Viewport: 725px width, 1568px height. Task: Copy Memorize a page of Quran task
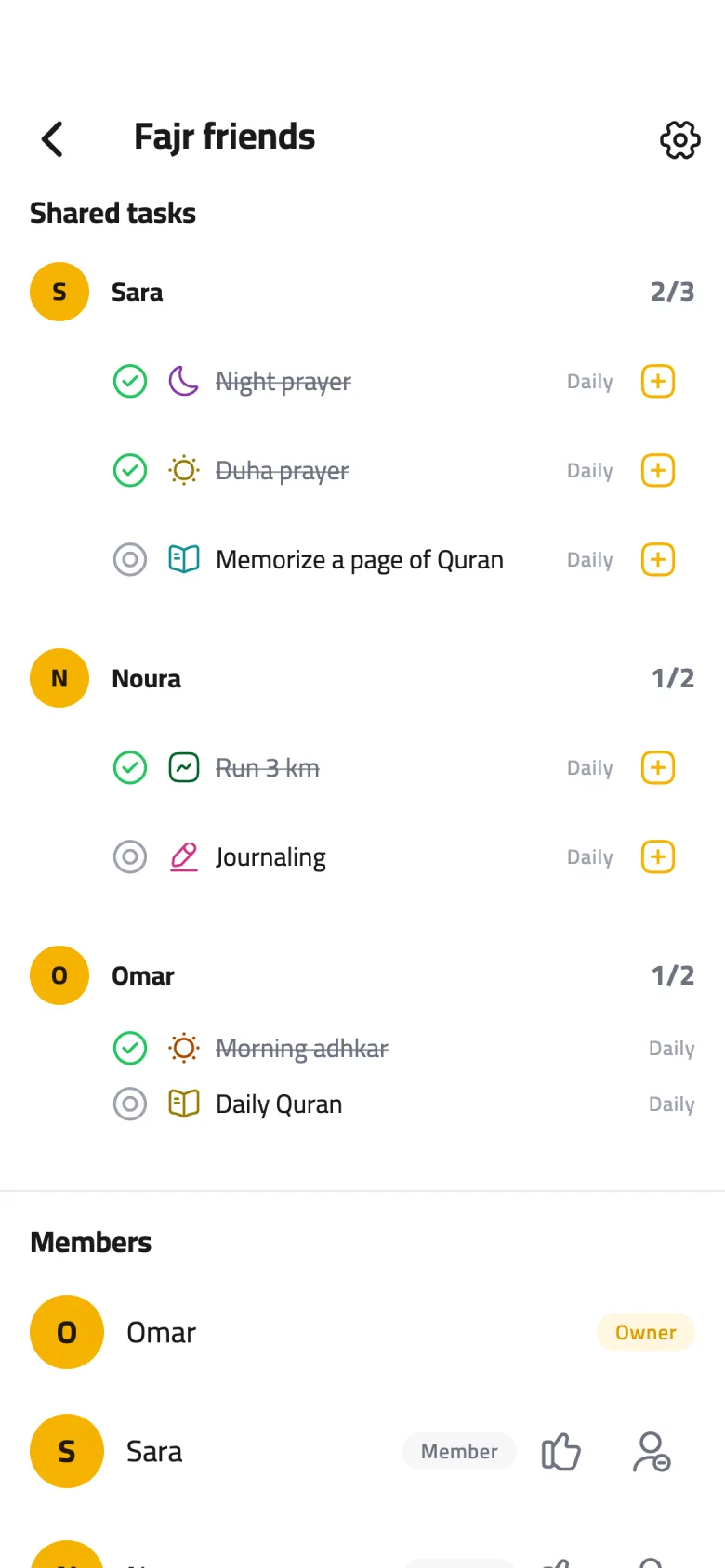tap(658, 559)
